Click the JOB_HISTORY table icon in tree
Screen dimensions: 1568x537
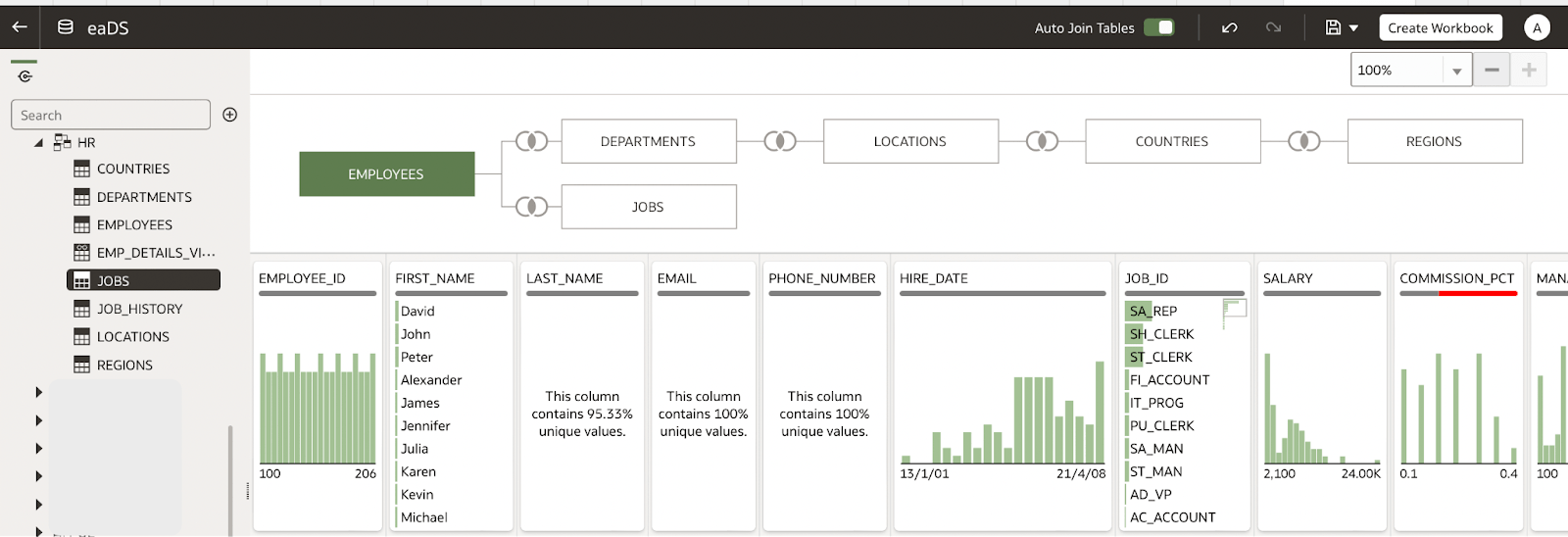coord(81,309)
